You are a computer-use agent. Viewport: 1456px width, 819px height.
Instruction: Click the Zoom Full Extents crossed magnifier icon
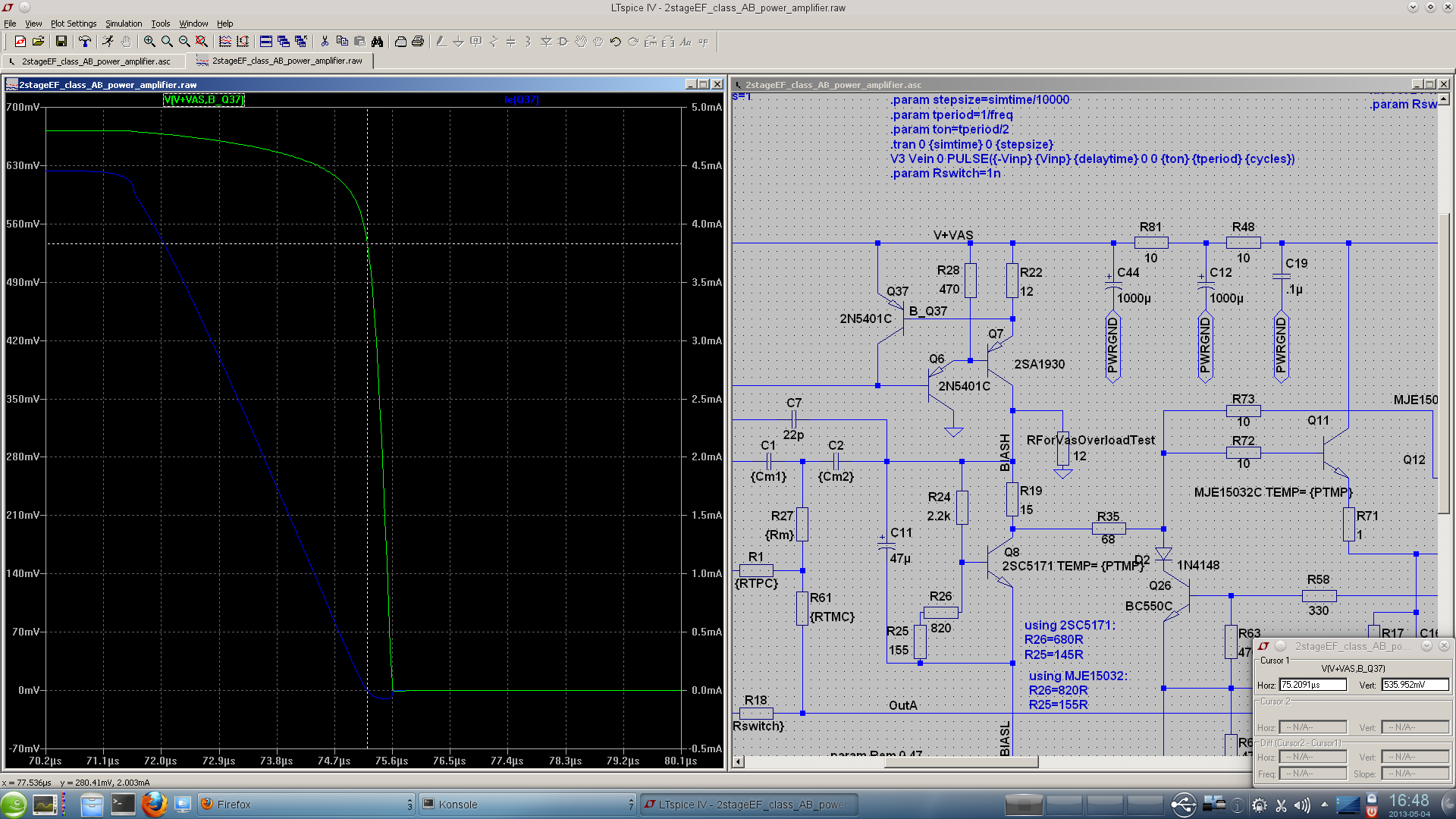click(x=202, y=42)
